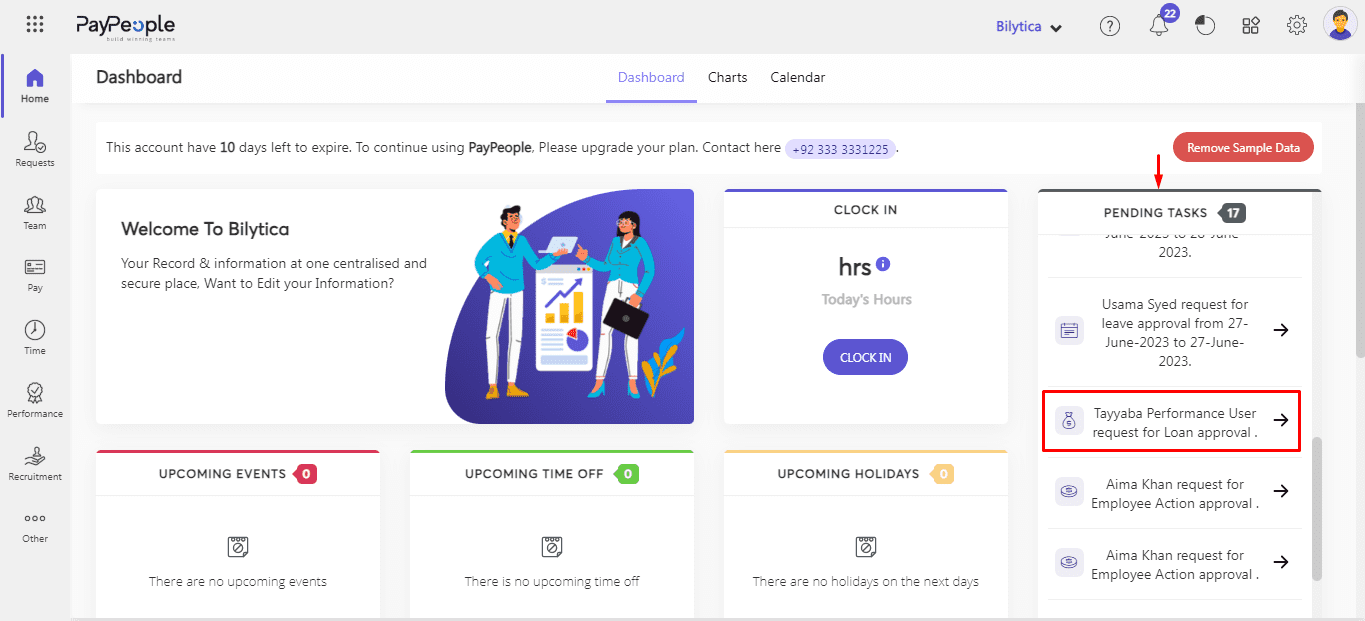Screen dimensions: 1365x621
Task: Click the today's hours info icon
Action: [x=883, y=265]
